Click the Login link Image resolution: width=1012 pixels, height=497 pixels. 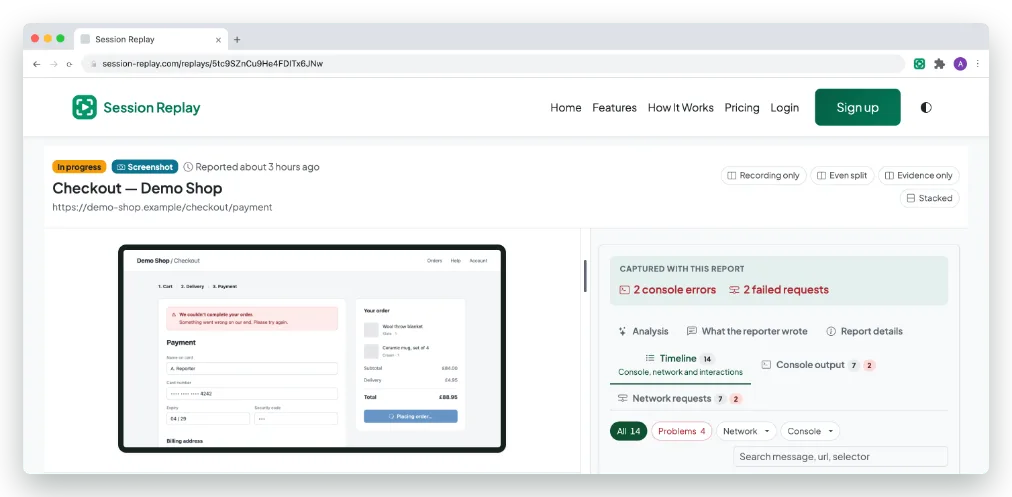(x=784, y=108)
